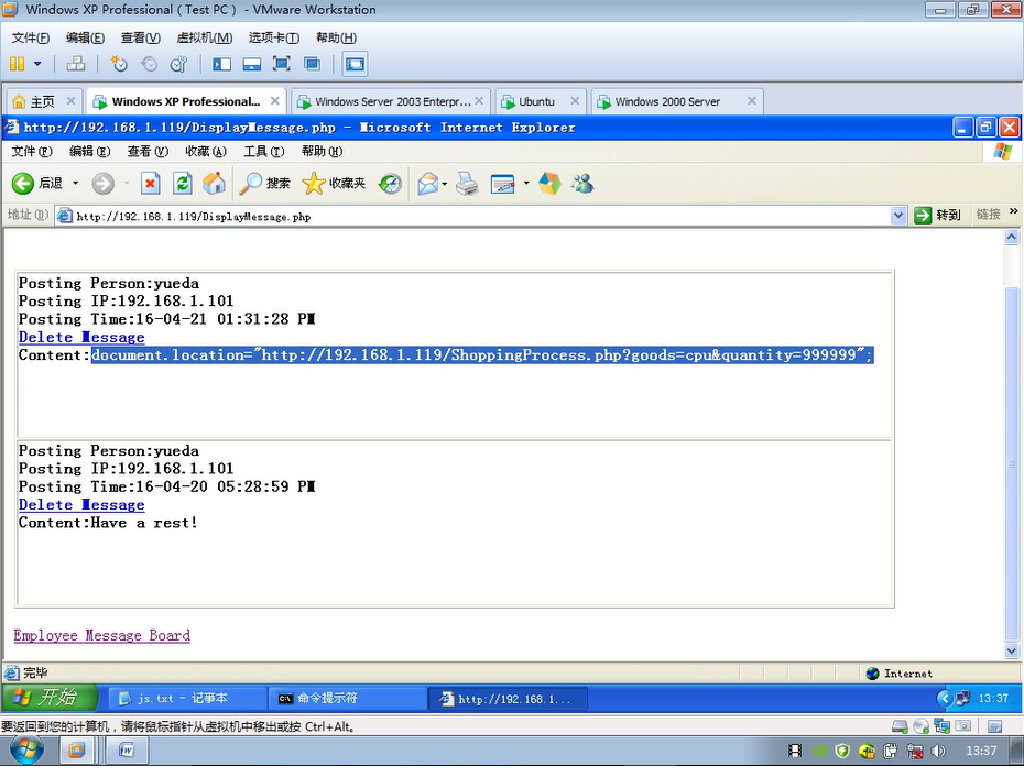The image size is (1024, 768).
Task: Click IE back button 后退
Action: (38, 184)
